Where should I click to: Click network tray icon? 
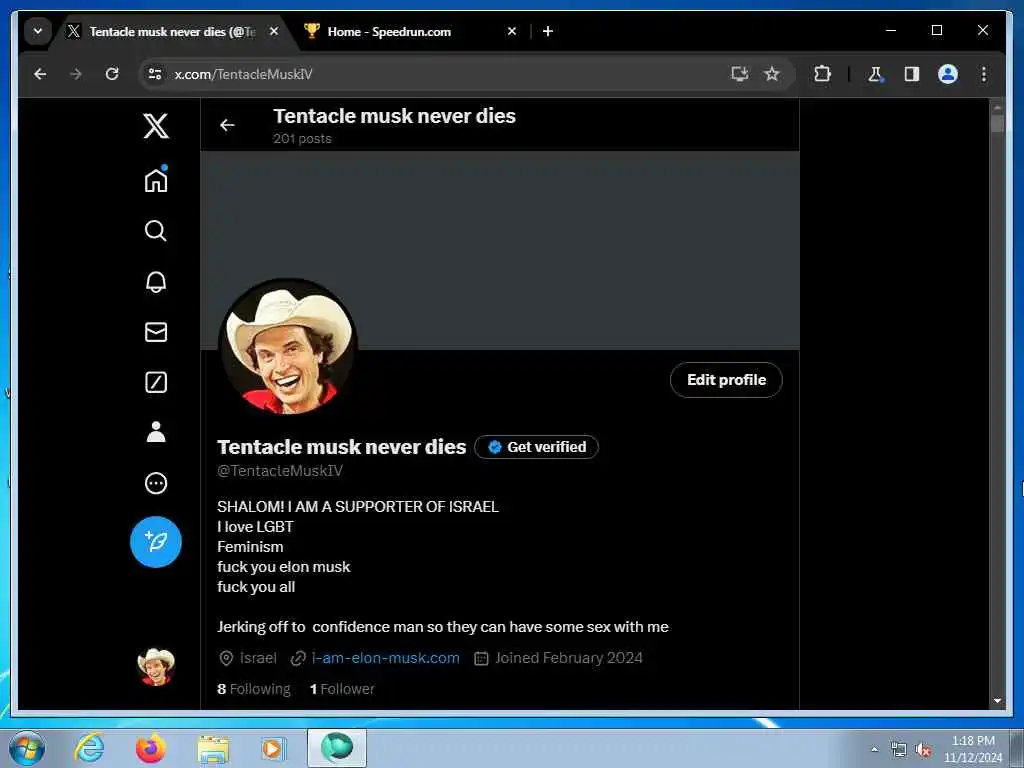(899, 750)
